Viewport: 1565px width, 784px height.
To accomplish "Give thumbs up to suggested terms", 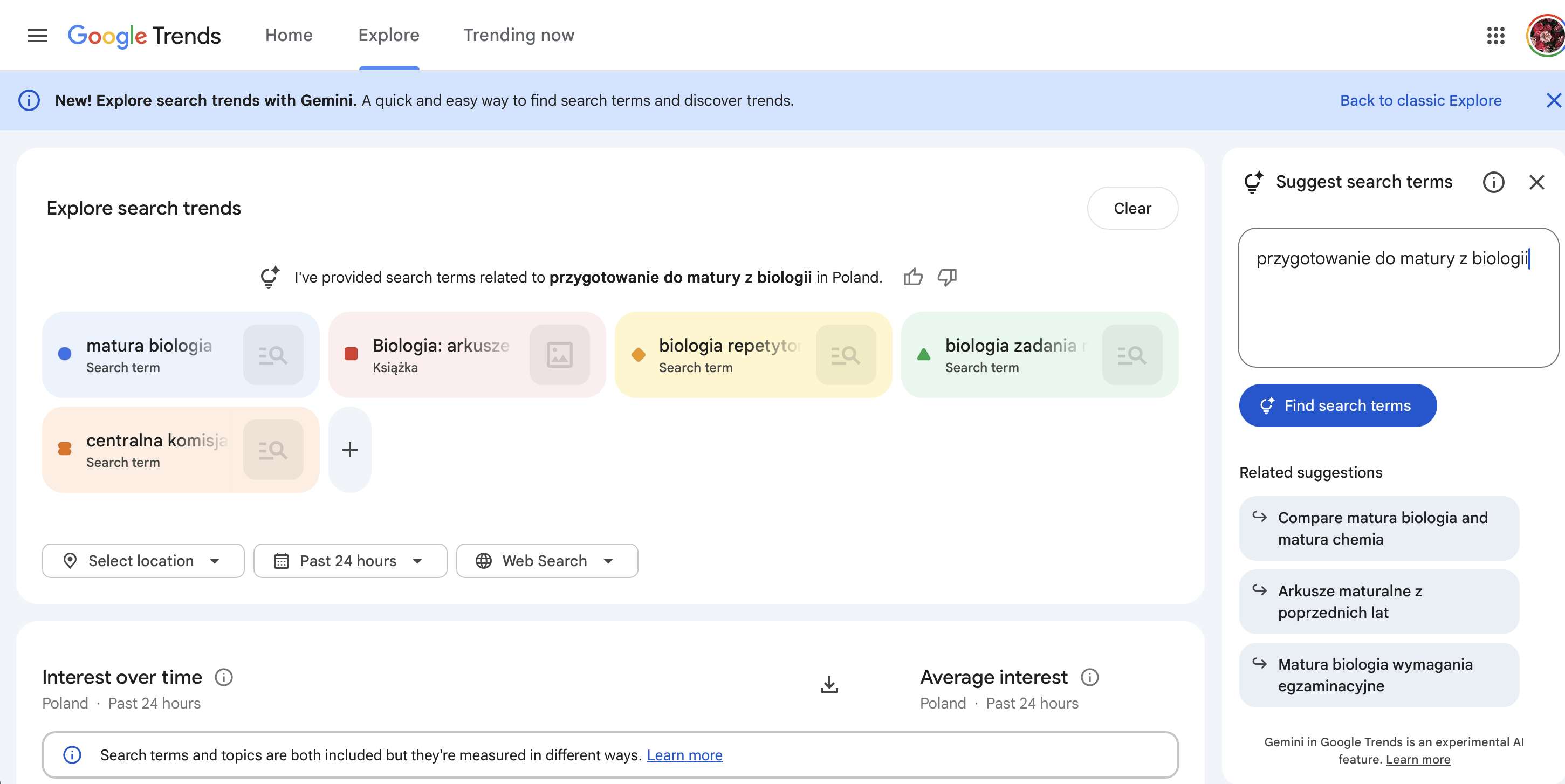I will click(912, 277).
